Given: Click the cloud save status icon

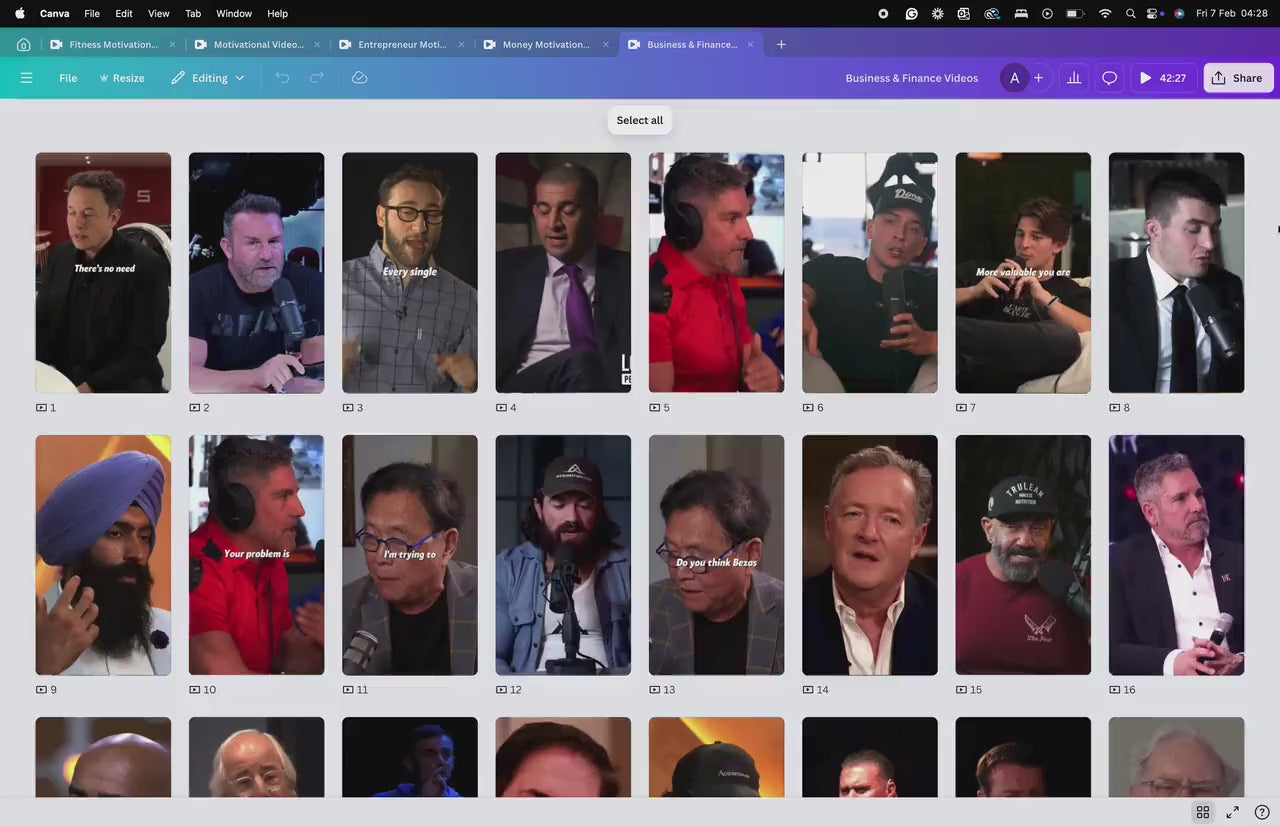Looking at the screenshot, I should (x=360, y=78).
